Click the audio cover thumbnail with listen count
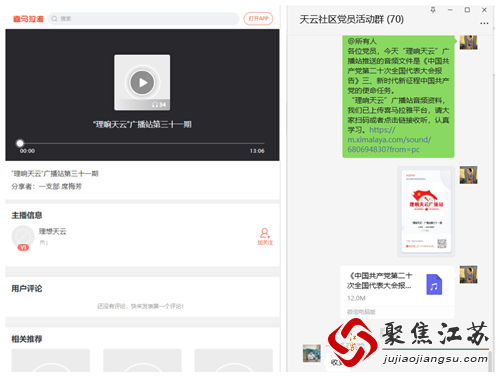The image size is (500, 377). tap(142, 82)
